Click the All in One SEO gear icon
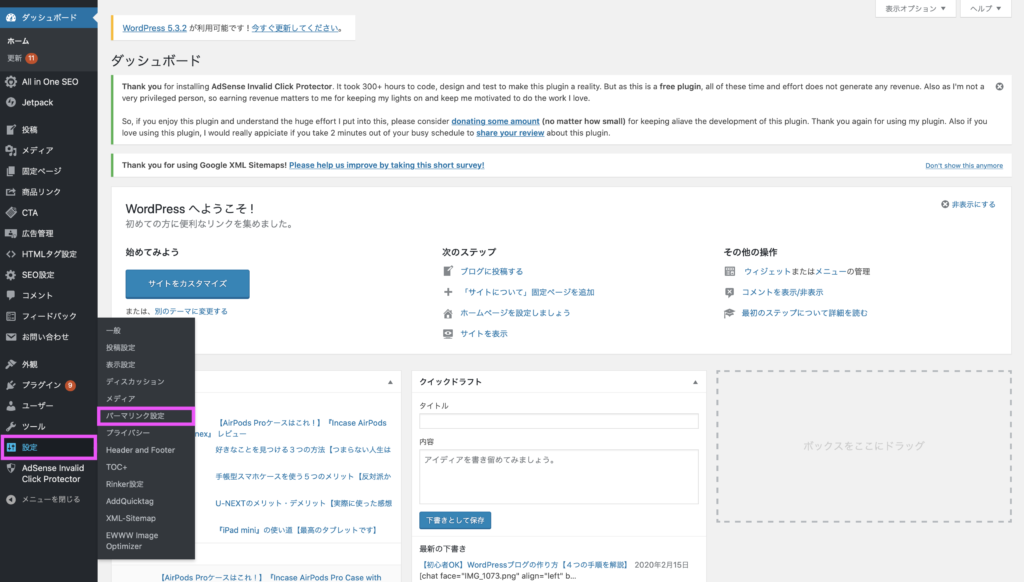1024x582 pixels. [10, 82]
